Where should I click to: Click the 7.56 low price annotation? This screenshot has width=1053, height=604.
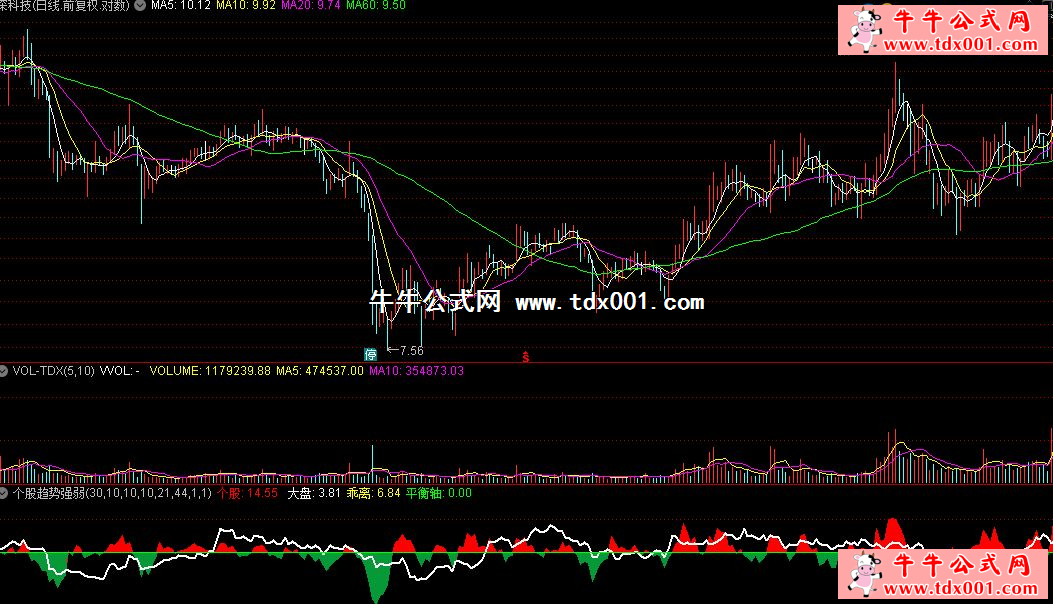pos(410,351)
